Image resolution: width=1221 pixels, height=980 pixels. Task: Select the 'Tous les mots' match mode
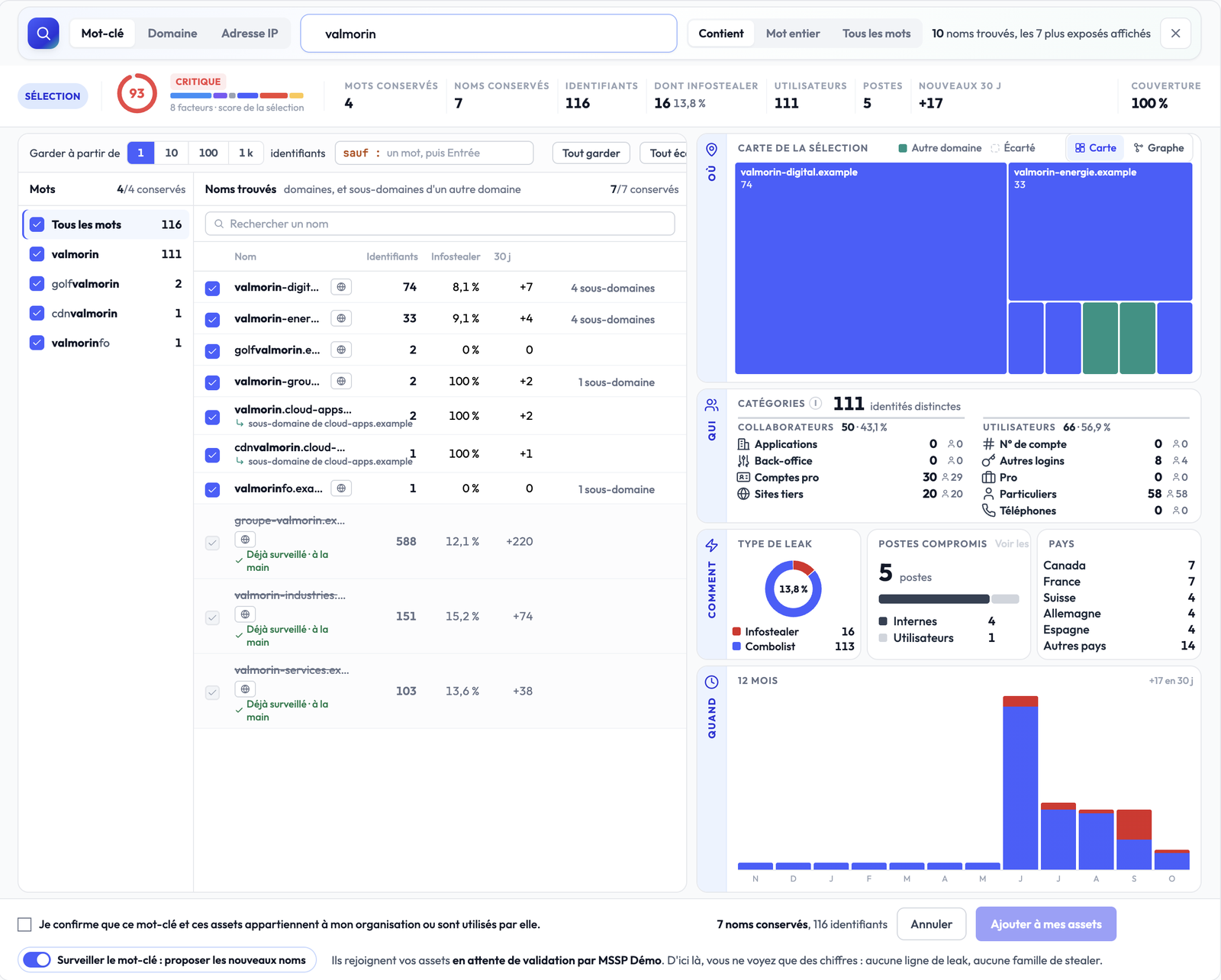(x=876, y=34)
